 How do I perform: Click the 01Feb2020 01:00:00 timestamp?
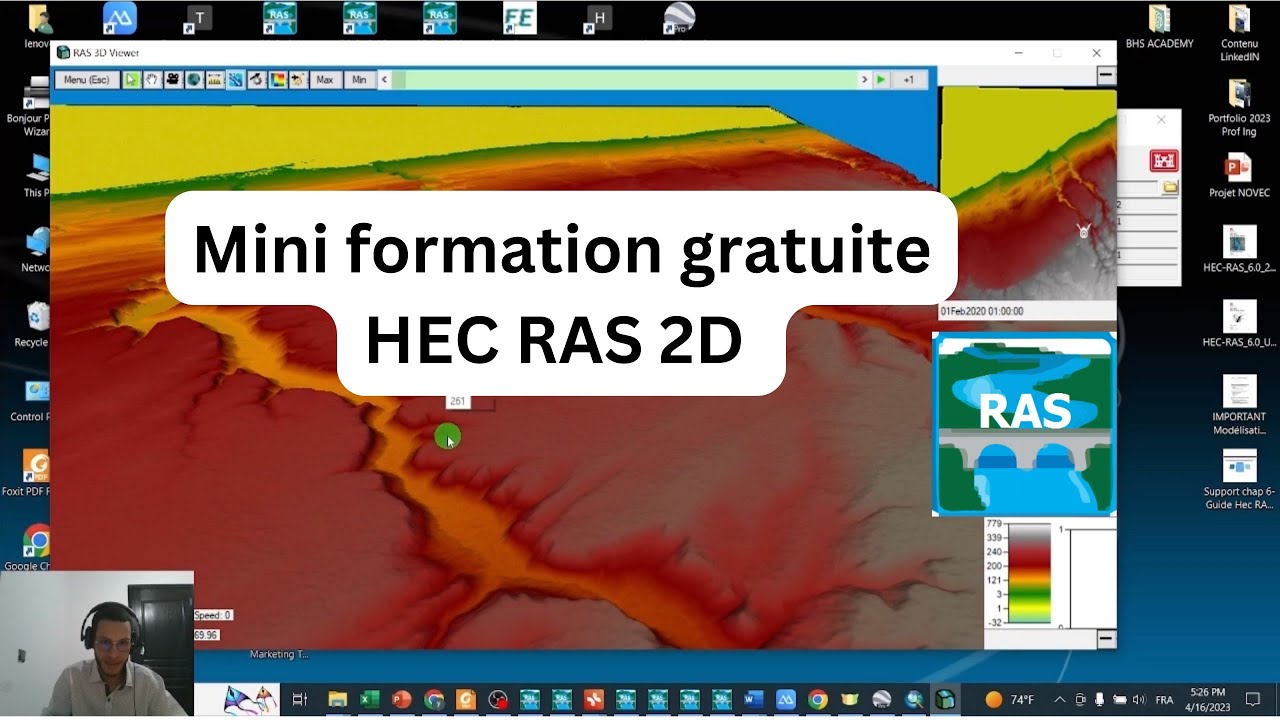coord(982,311)
